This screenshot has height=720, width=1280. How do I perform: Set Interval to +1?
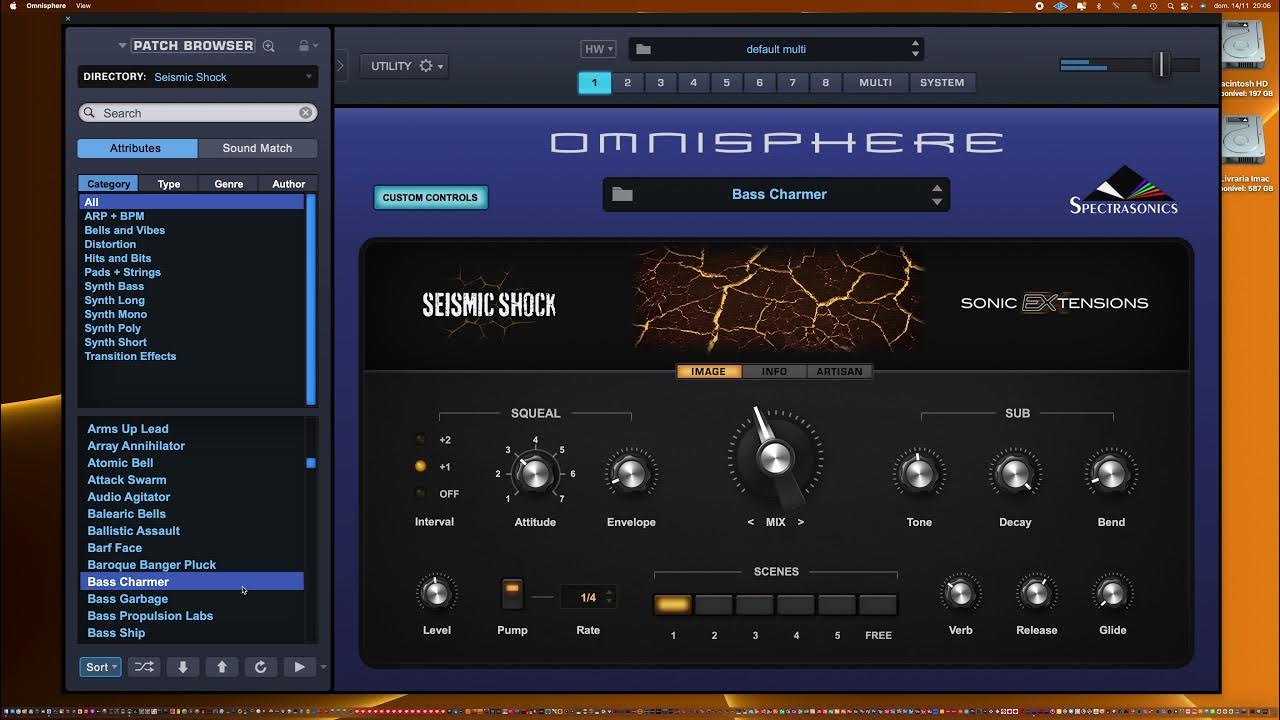421,466
